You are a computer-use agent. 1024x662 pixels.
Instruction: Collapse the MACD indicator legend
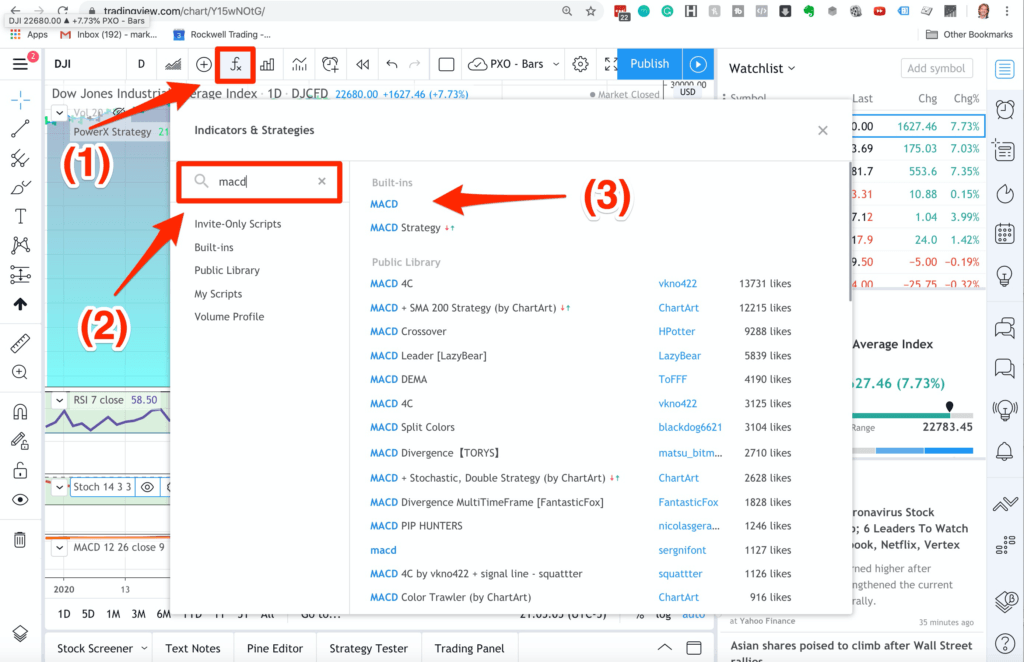[59, 548]
